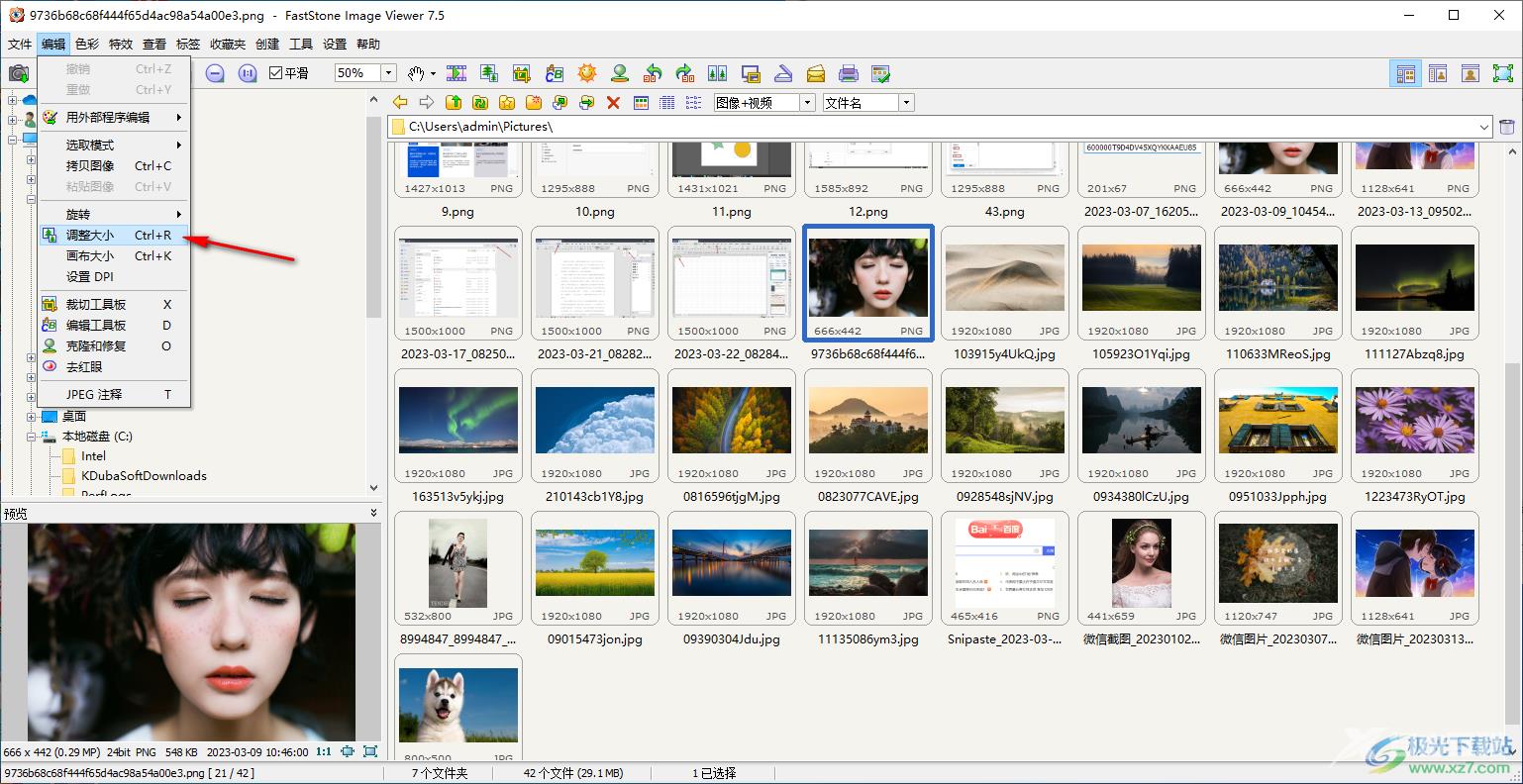Open the resize/resample toolbar icon
The width and height of the screenshot is (1523, 784).
tap(489, 73)
